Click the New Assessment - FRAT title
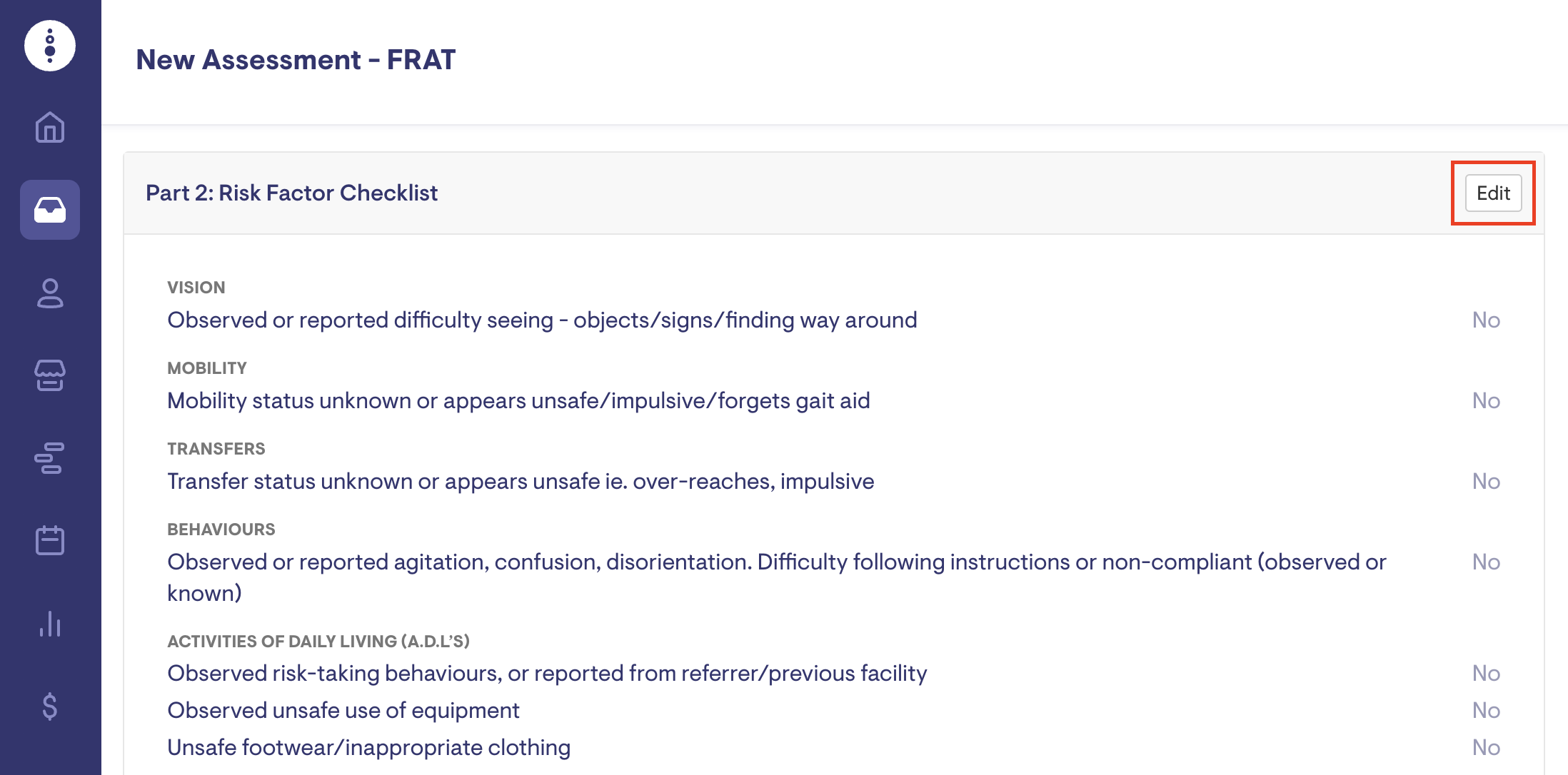 [x=296, y=60]
